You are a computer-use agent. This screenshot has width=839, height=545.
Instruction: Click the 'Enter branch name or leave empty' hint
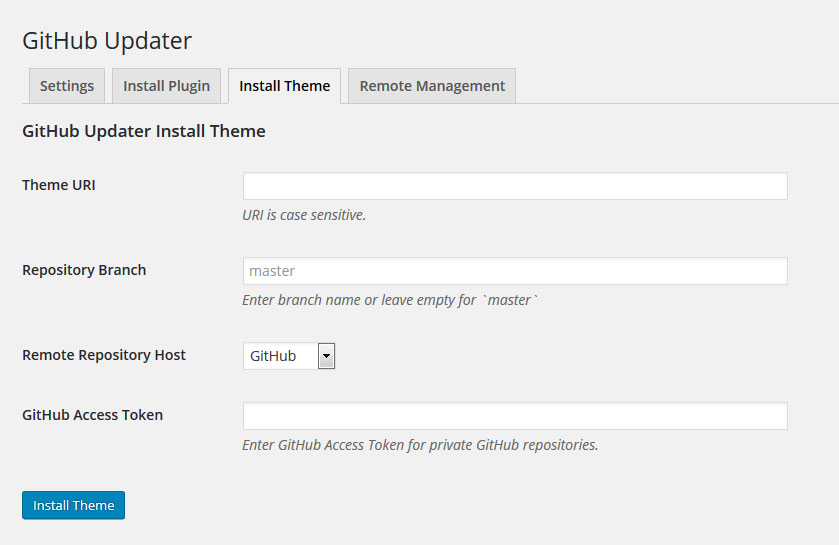click(390, 300)
